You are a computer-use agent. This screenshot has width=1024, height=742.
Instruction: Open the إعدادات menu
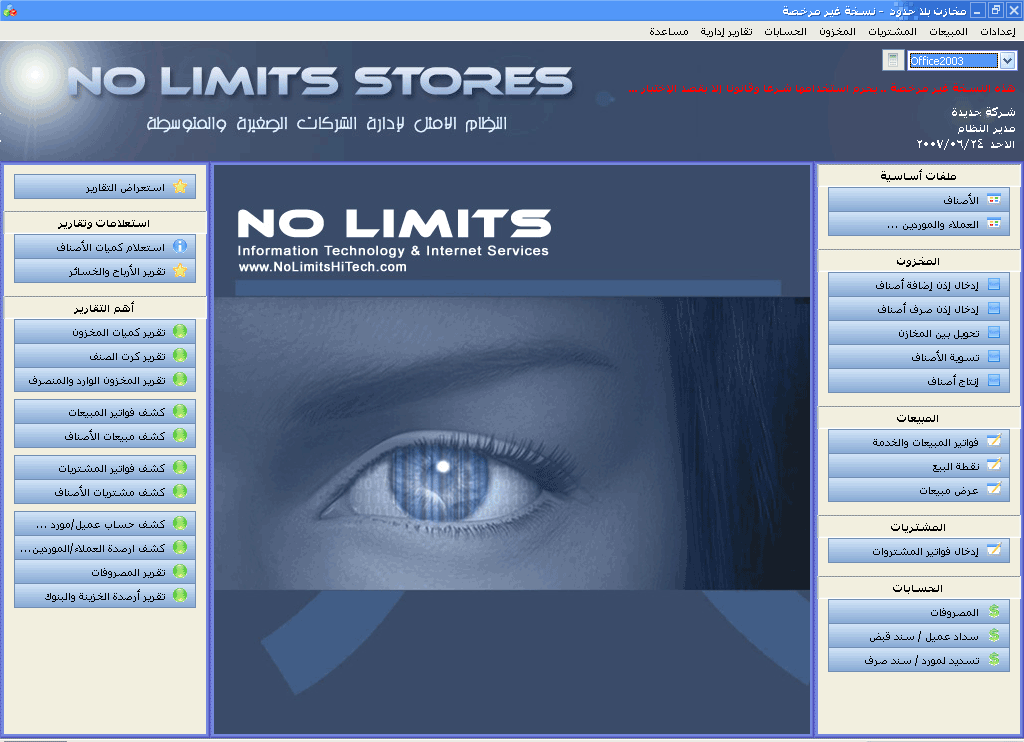click(x=997, y=31)
